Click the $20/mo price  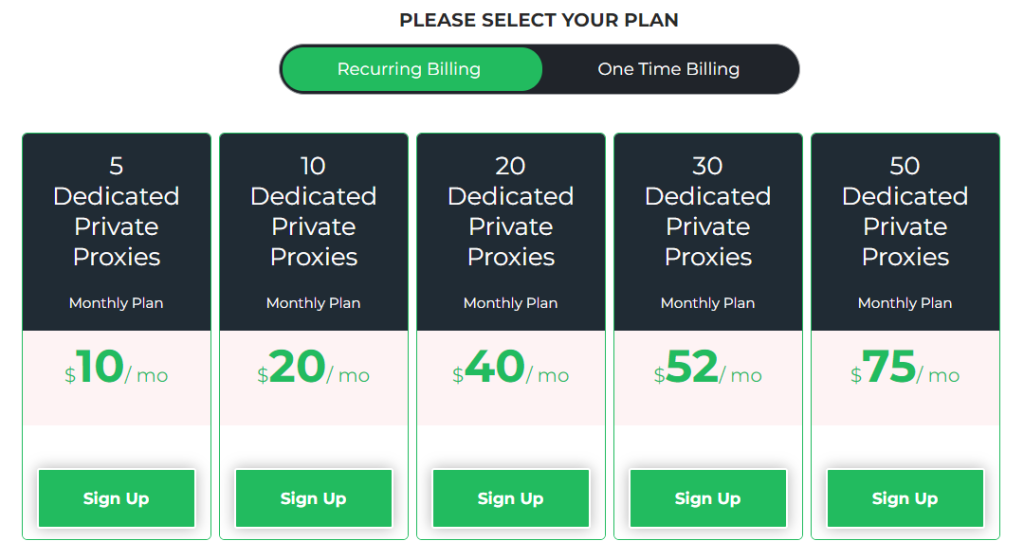pyautogui.click(x=313, y=369)
